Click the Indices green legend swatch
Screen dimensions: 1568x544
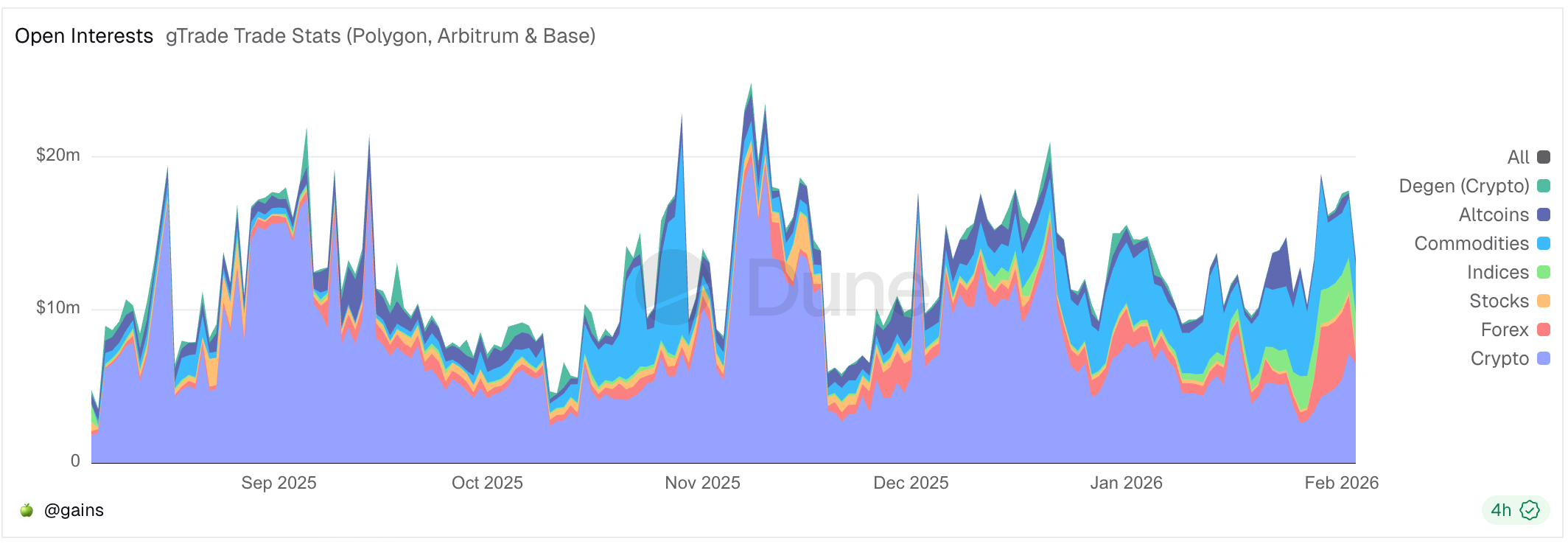[1544, 272]
